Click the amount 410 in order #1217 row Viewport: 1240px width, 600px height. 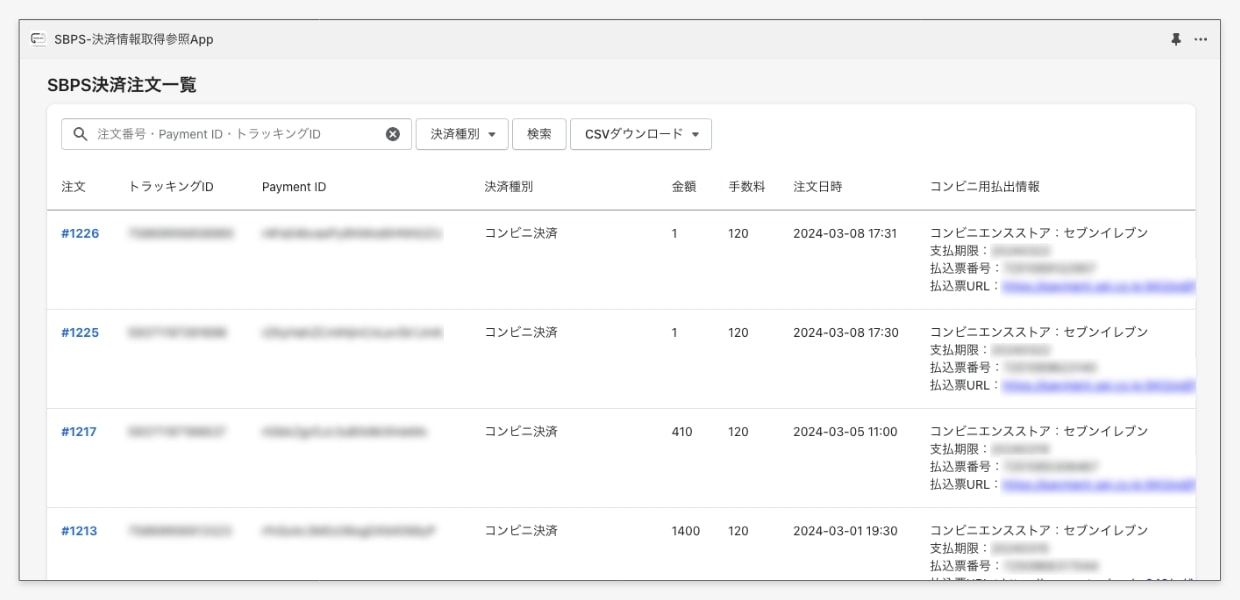click(682, 432)
